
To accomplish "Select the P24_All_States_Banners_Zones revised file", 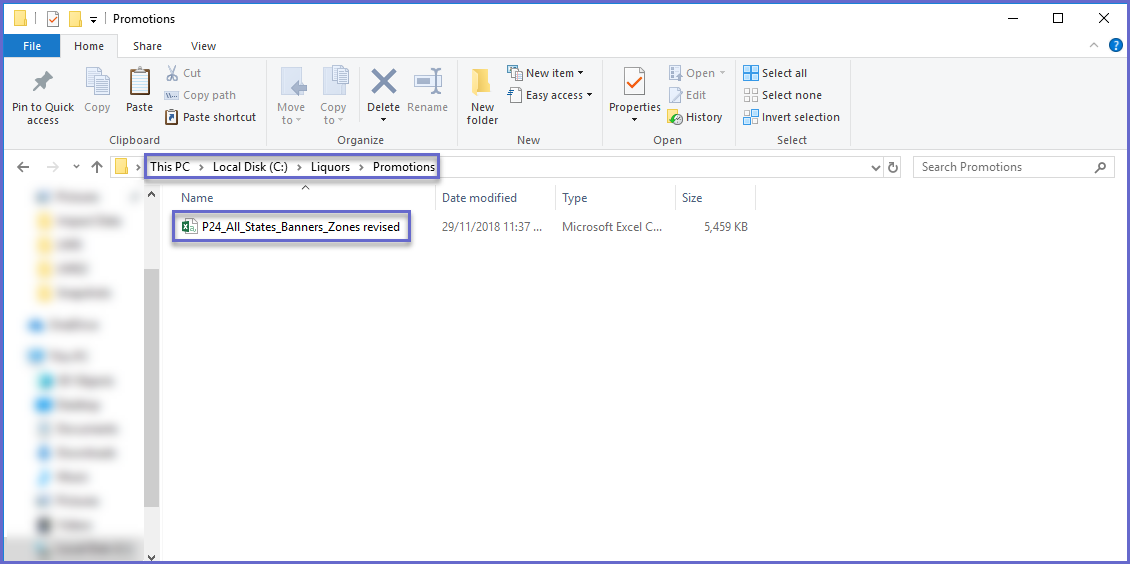I will 300,227.
